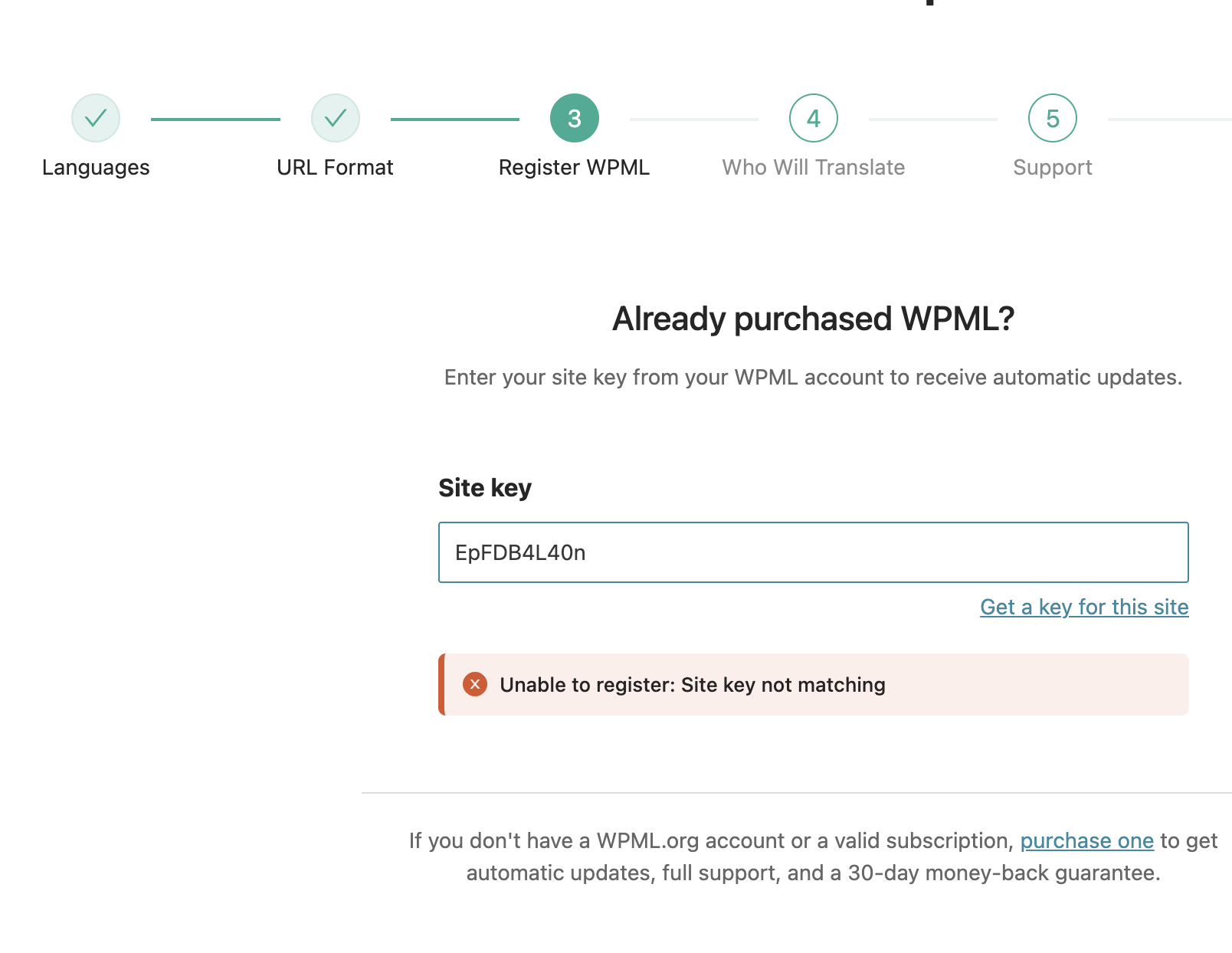1232x953 pixels.
Task: Click the 'Site key not matching' error banner
Action: coord(813,684)
